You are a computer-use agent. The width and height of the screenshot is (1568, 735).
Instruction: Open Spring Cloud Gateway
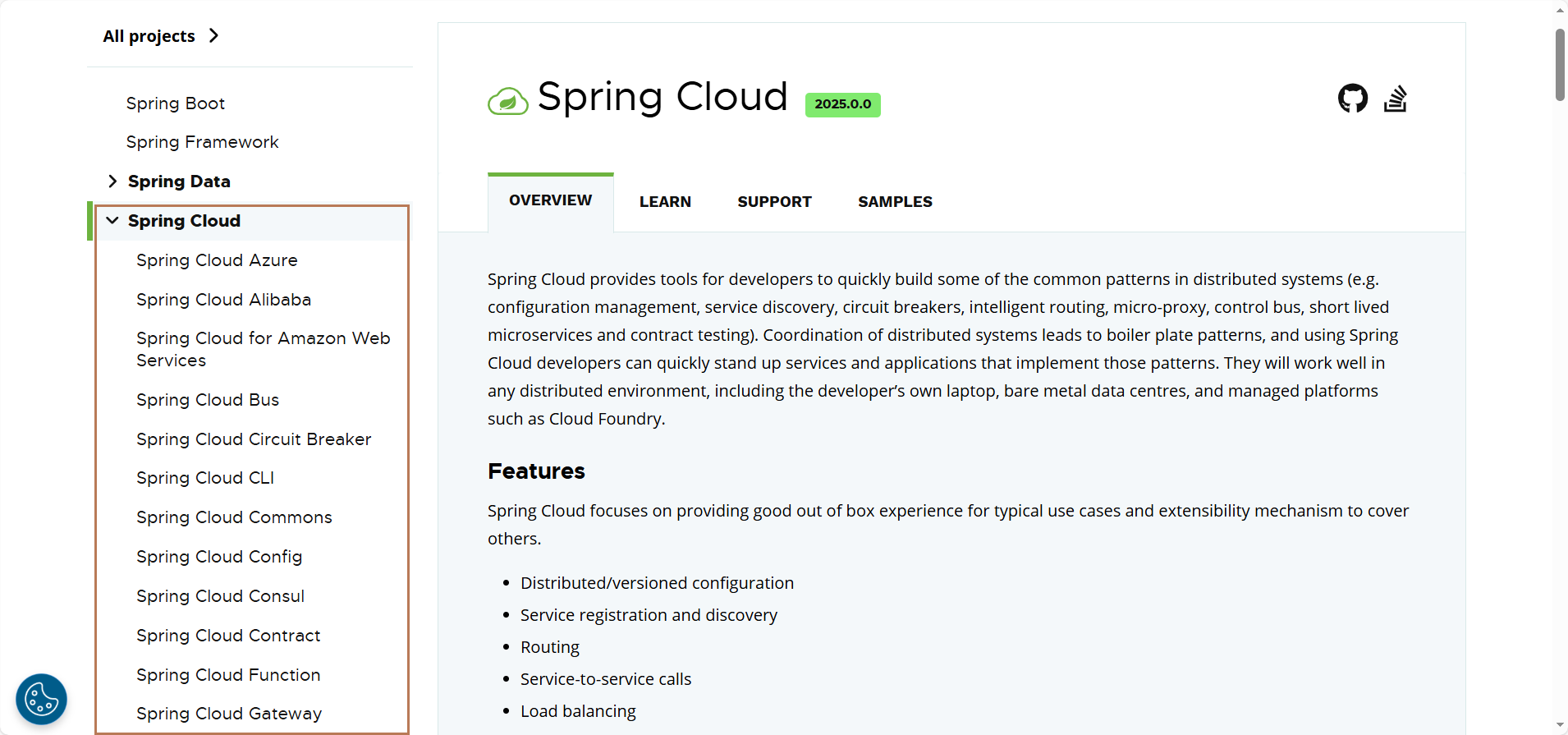click(229, 714)
